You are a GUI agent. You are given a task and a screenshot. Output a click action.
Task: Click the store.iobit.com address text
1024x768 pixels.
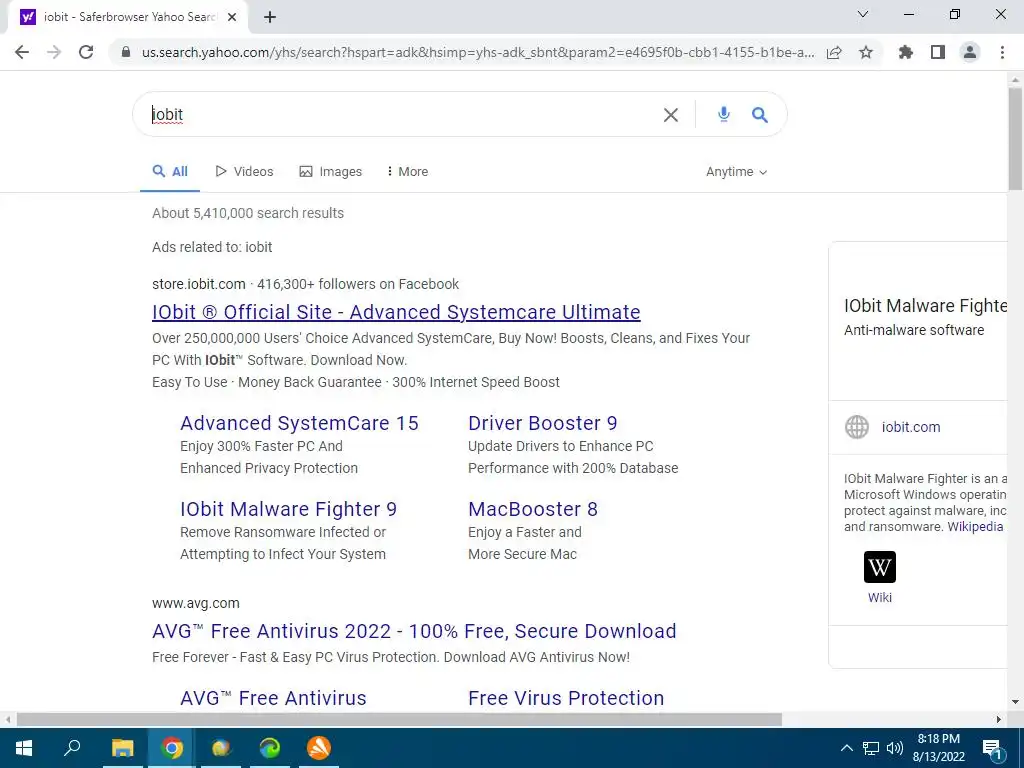[x=199, y=284]
